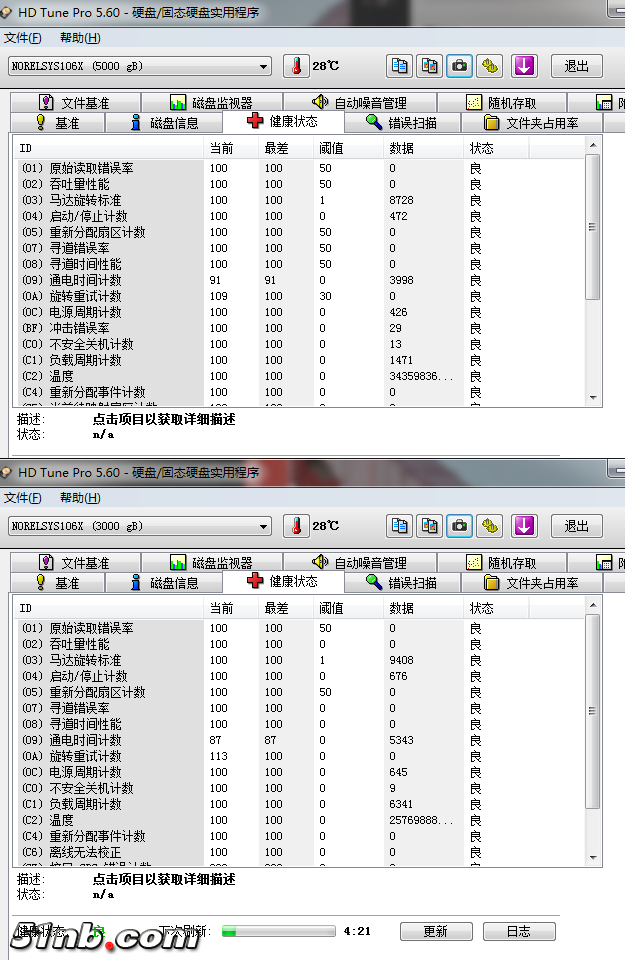Image resolution: width=625 pixels, height=960 pixels.
Task: Click 状态 column header in lower table
Action: tap(496, 608)
